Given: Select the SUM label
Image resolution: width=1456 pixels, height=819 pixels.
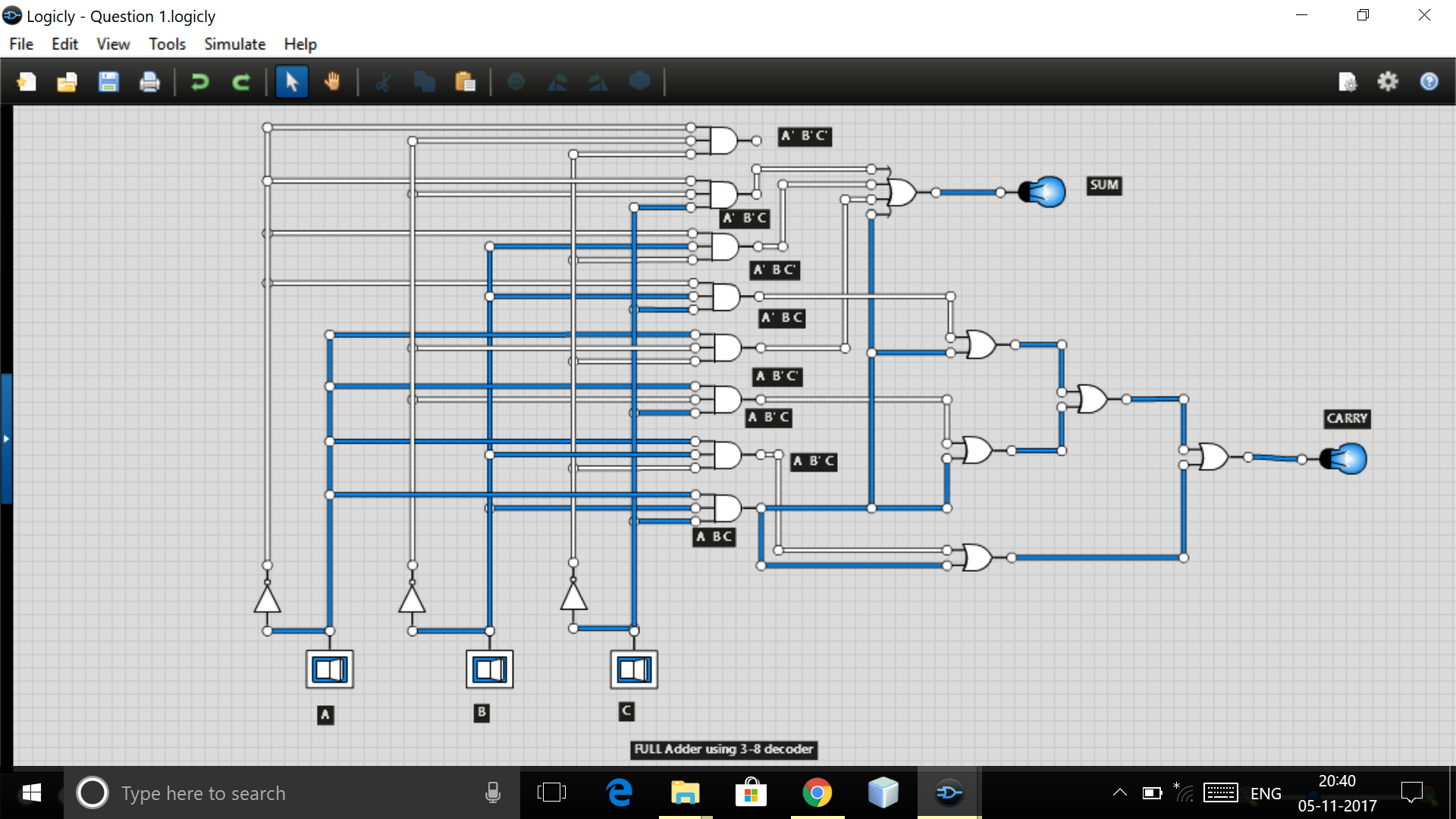Looking at the screenshot, I should [x=1104, y=185].
